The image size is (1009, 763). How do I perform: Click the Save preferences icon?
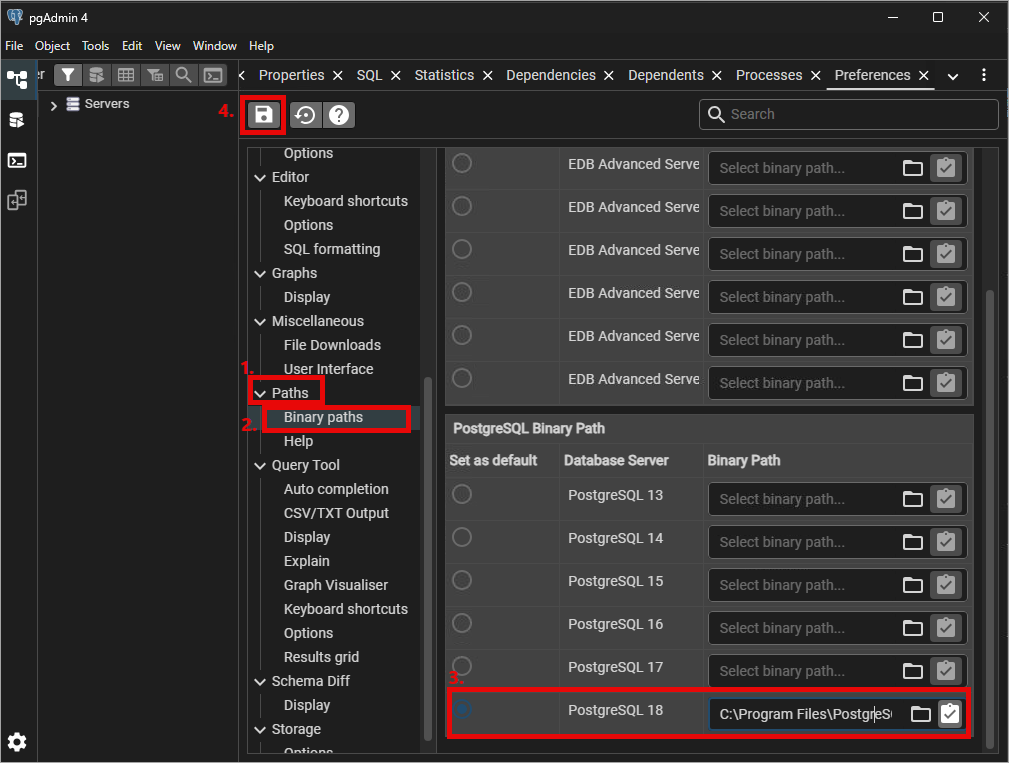pos(263,115)
